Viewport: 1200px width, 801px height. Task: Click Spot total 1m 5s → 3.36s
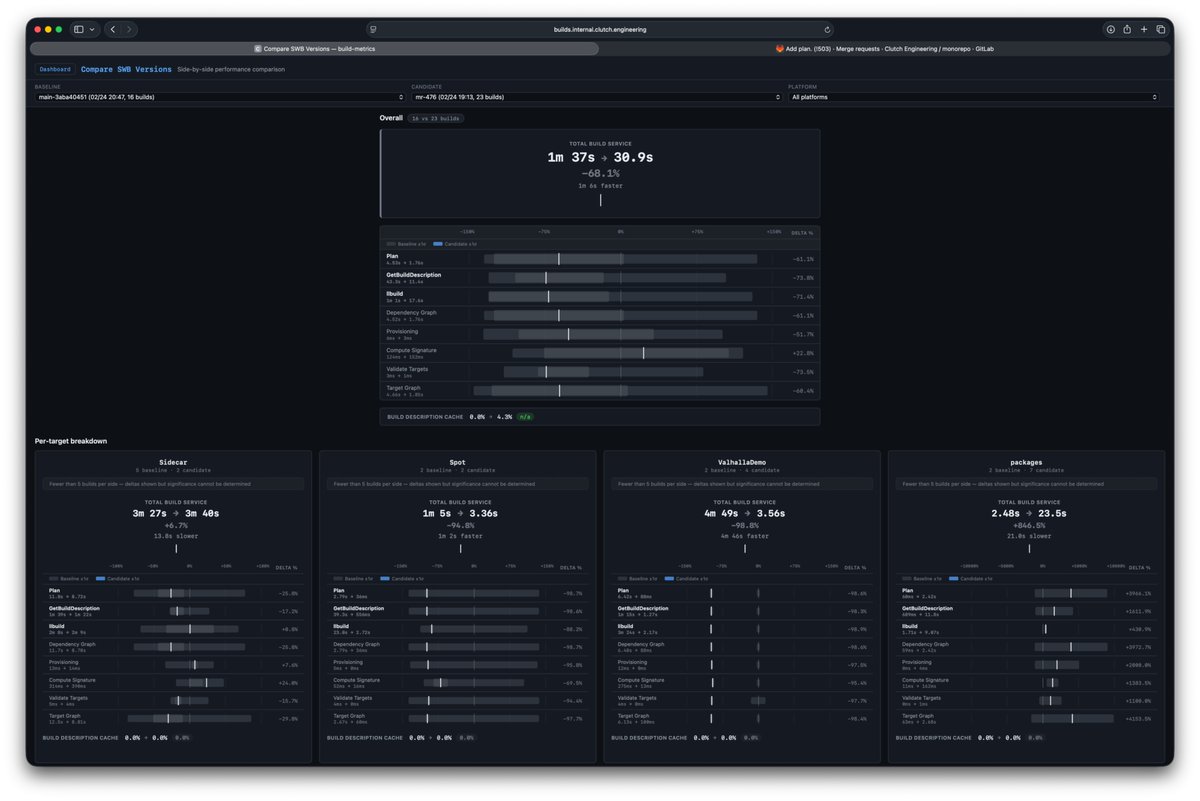click(460, 513)
